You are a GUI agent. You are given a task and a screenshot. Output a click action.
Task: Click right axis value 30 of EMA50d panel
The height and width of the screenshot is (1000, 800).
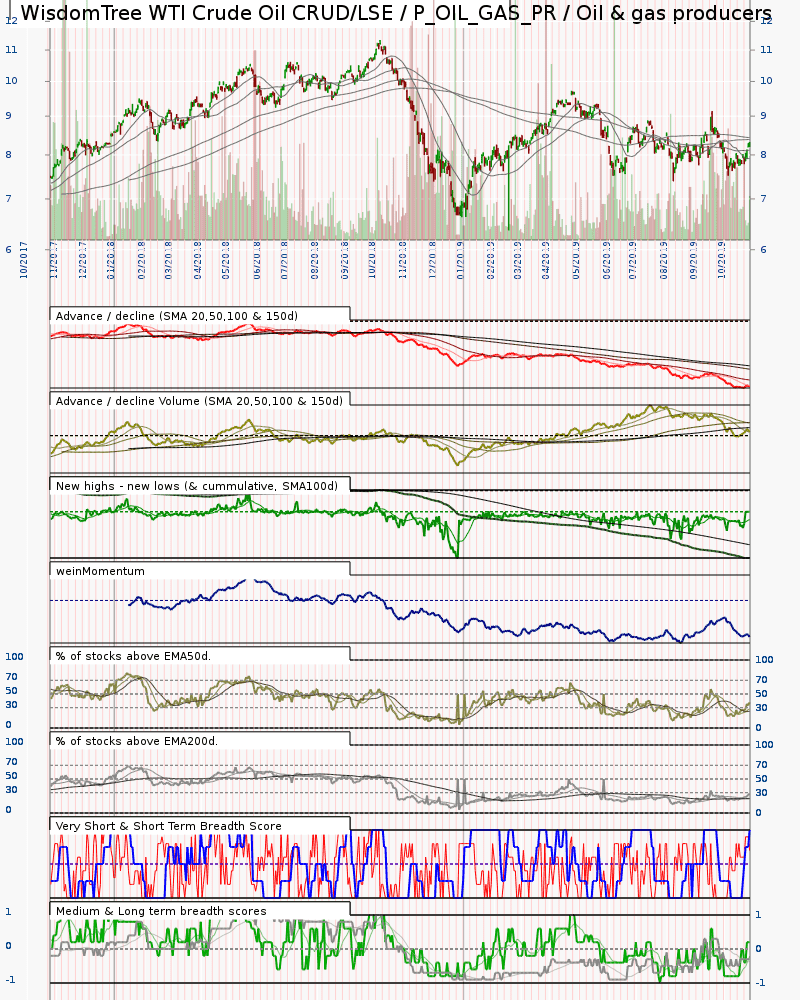(x=761, y=707)
